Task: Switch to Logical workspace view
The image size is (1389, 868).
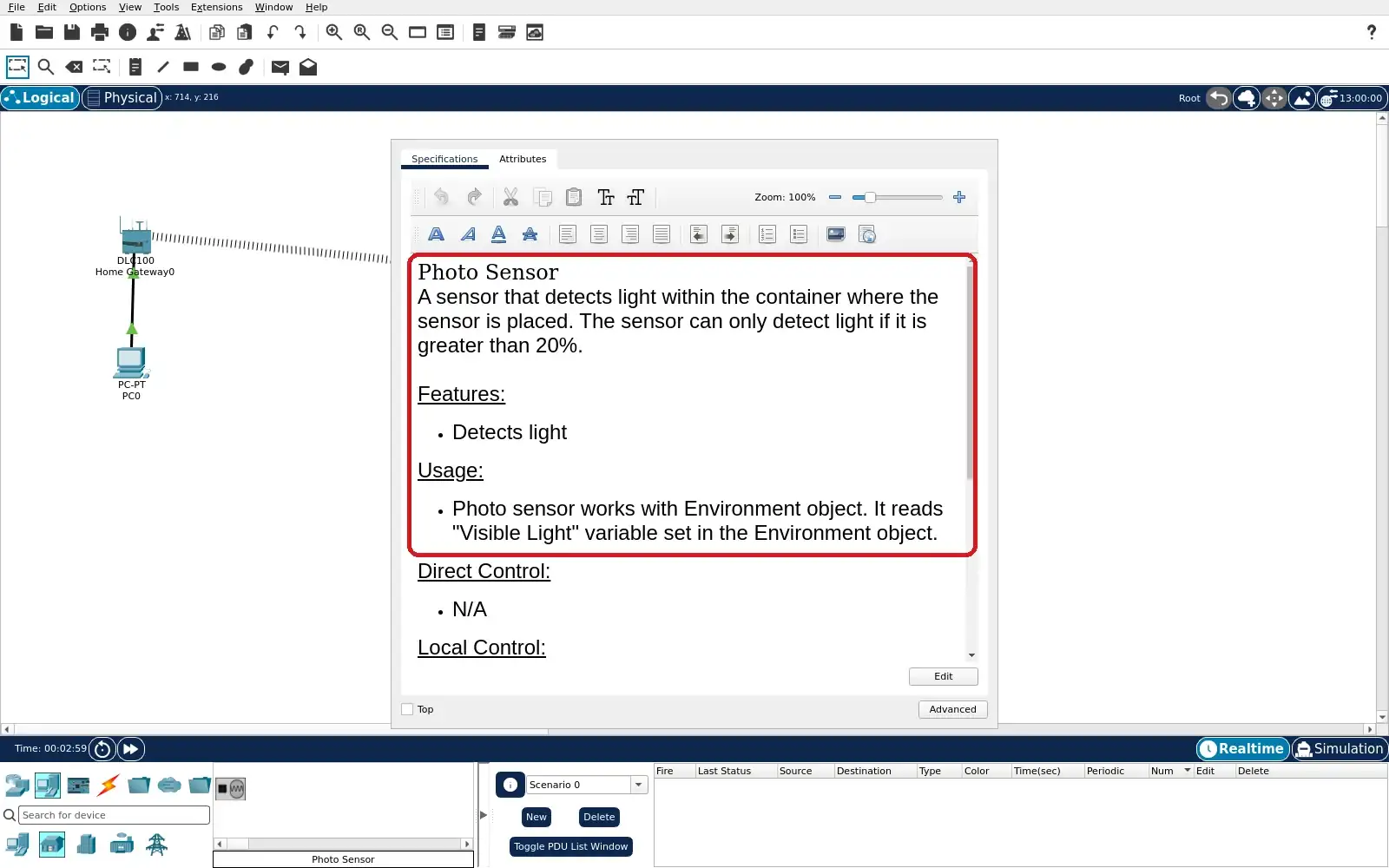Action: [x=40, y=97]
